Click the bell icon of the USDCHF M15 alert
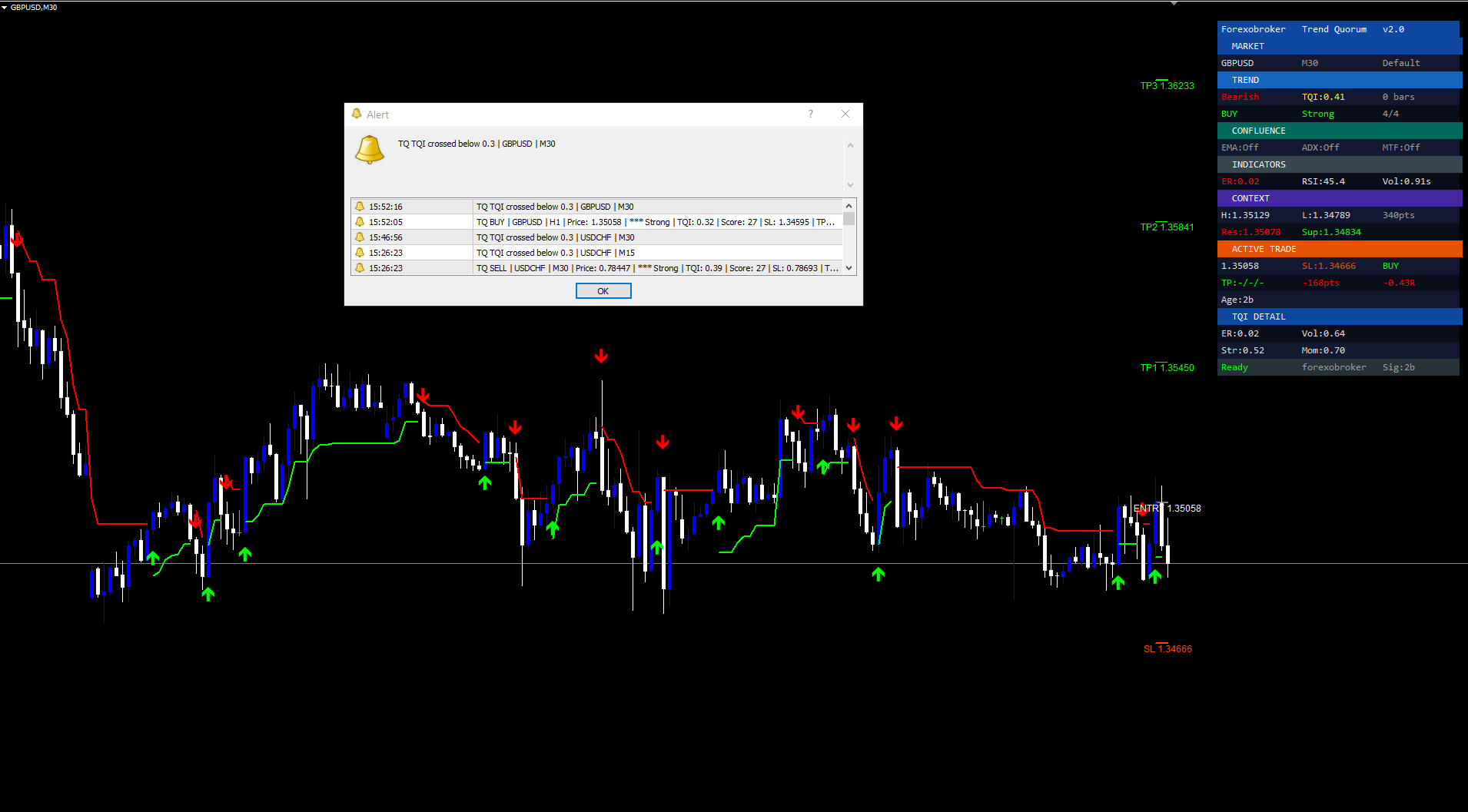This screenshot has height=812, width=1468. tap(360, 253)
